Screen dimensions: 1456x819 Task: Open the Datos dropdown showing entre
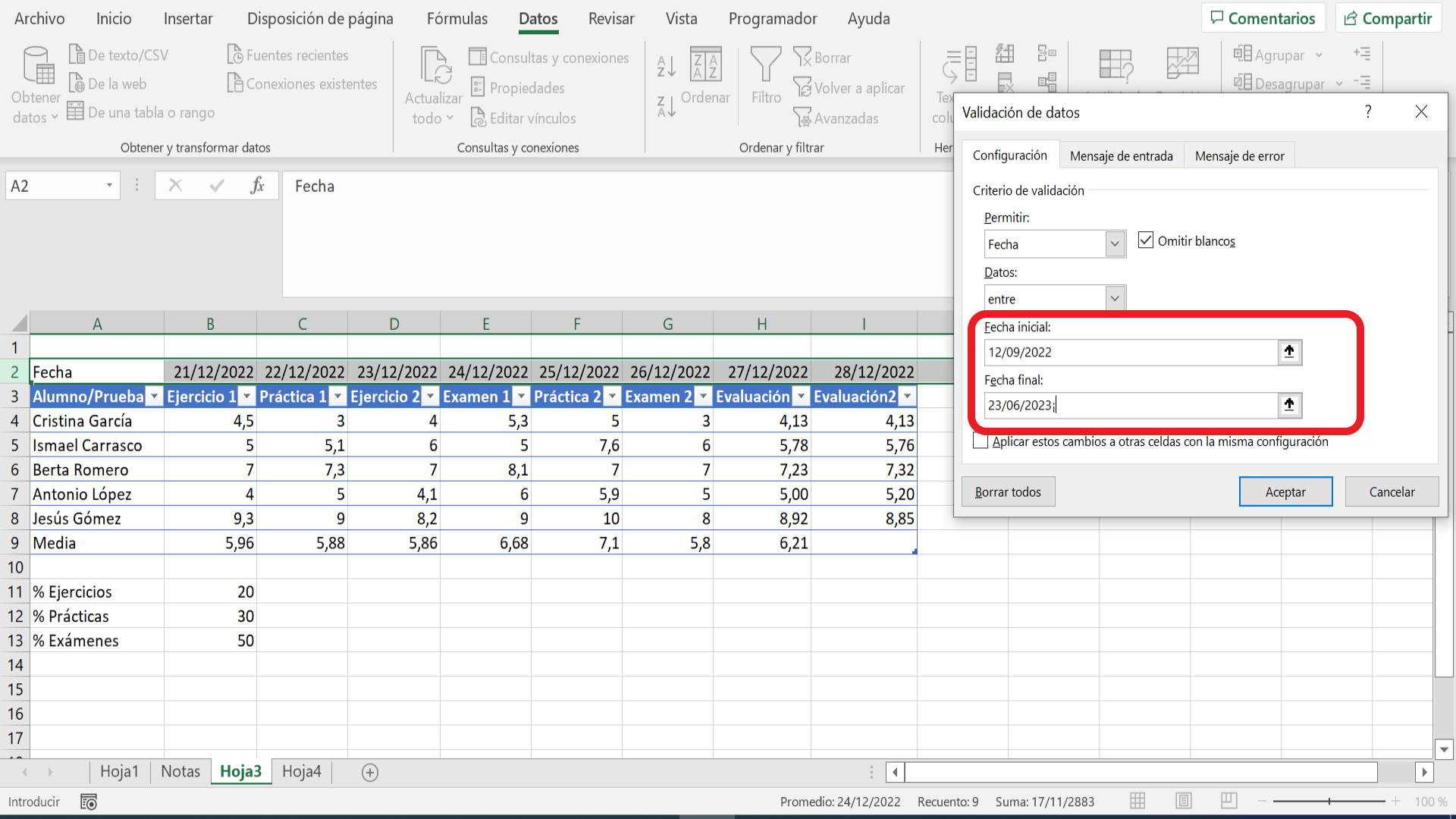[x=1115, y=299]
